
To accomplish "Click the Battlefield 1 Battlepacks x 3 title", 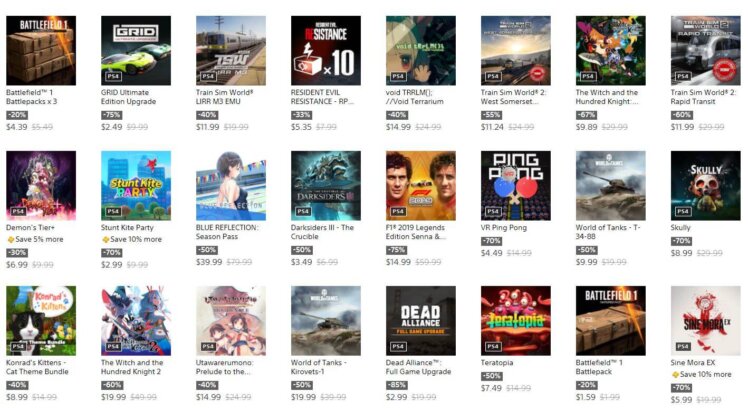I will tap(31, 97).
